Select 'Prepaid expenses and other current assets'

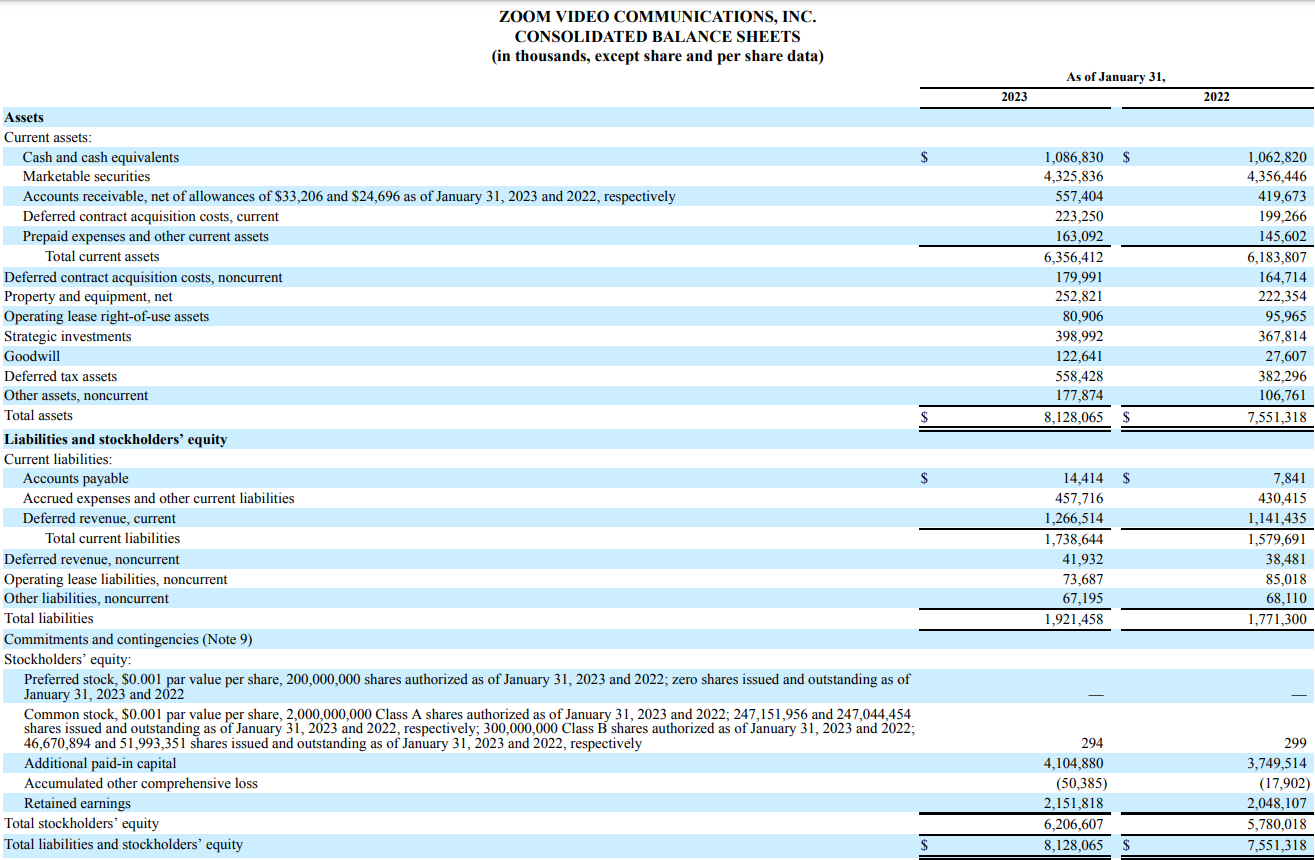(x=146, y=237)
